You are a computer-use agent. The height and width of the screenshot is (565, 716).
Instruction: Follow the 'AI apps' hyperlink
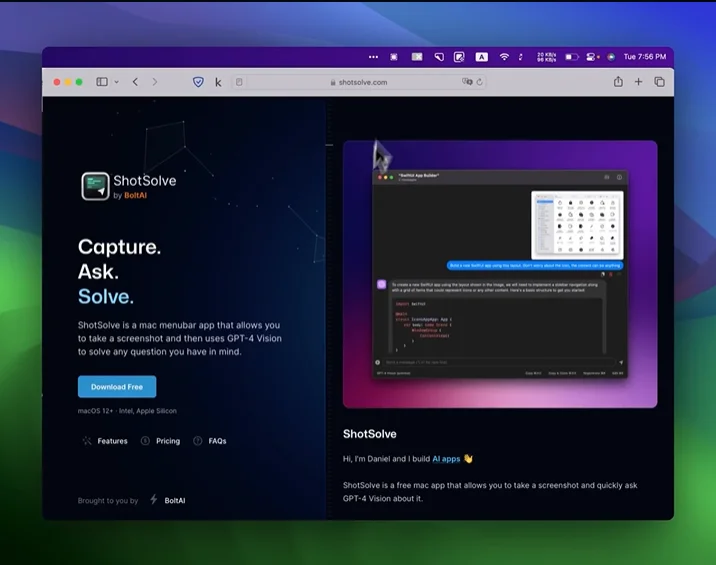tap(446, 459)
